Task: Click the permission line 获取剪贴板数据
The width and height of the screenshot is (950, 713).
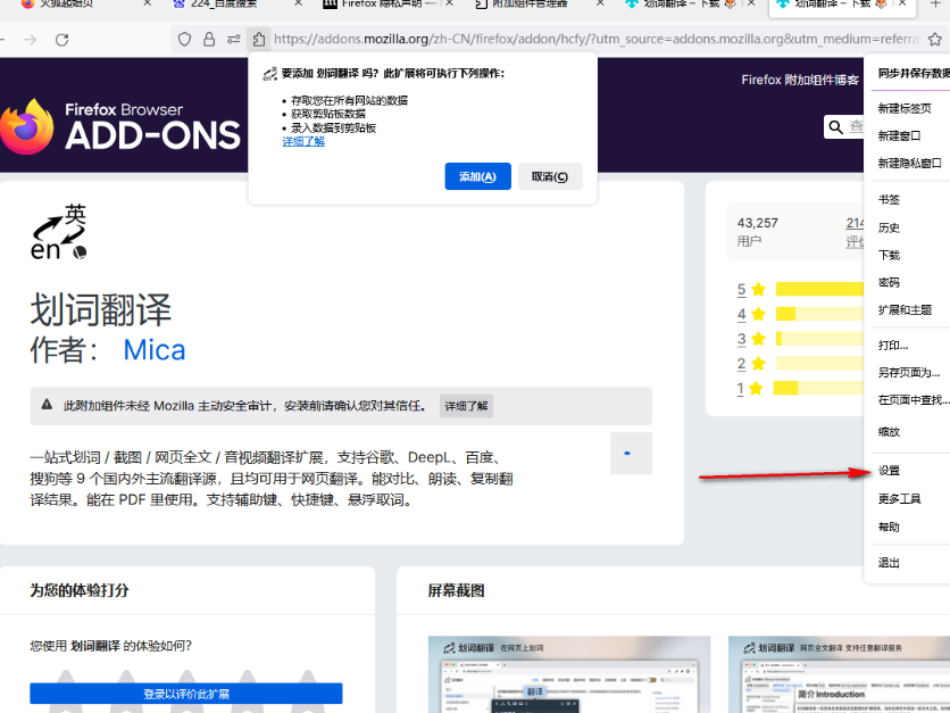Action: pyautogui.click(x=328, y=114)
